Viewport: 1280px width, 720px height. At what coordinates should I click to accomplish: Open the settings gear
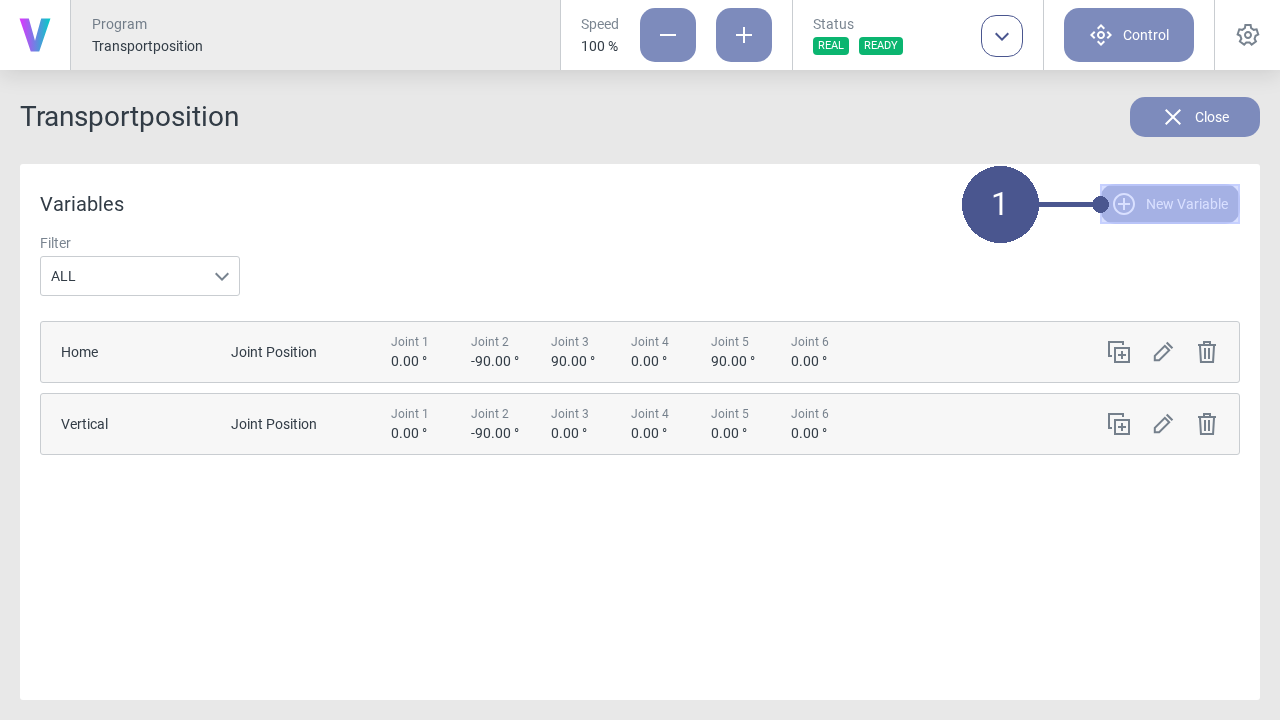[1247, 34]
